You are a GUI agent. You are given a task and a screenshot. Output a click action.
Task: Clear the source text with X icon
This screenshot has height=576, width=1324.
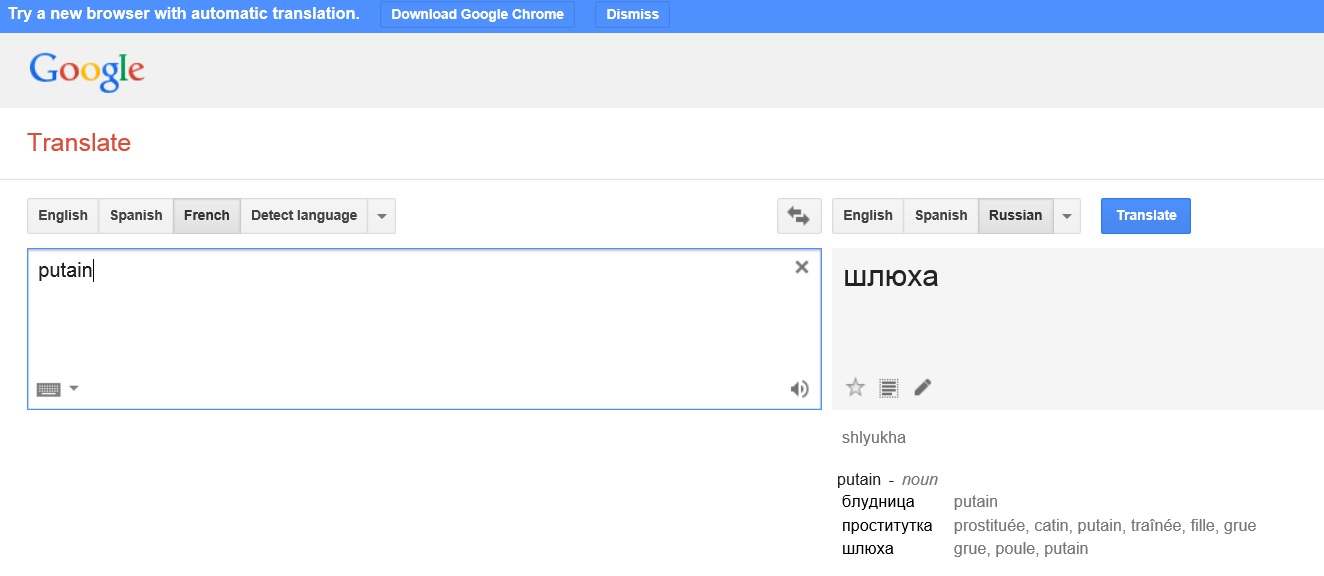(x=801, y=267)
